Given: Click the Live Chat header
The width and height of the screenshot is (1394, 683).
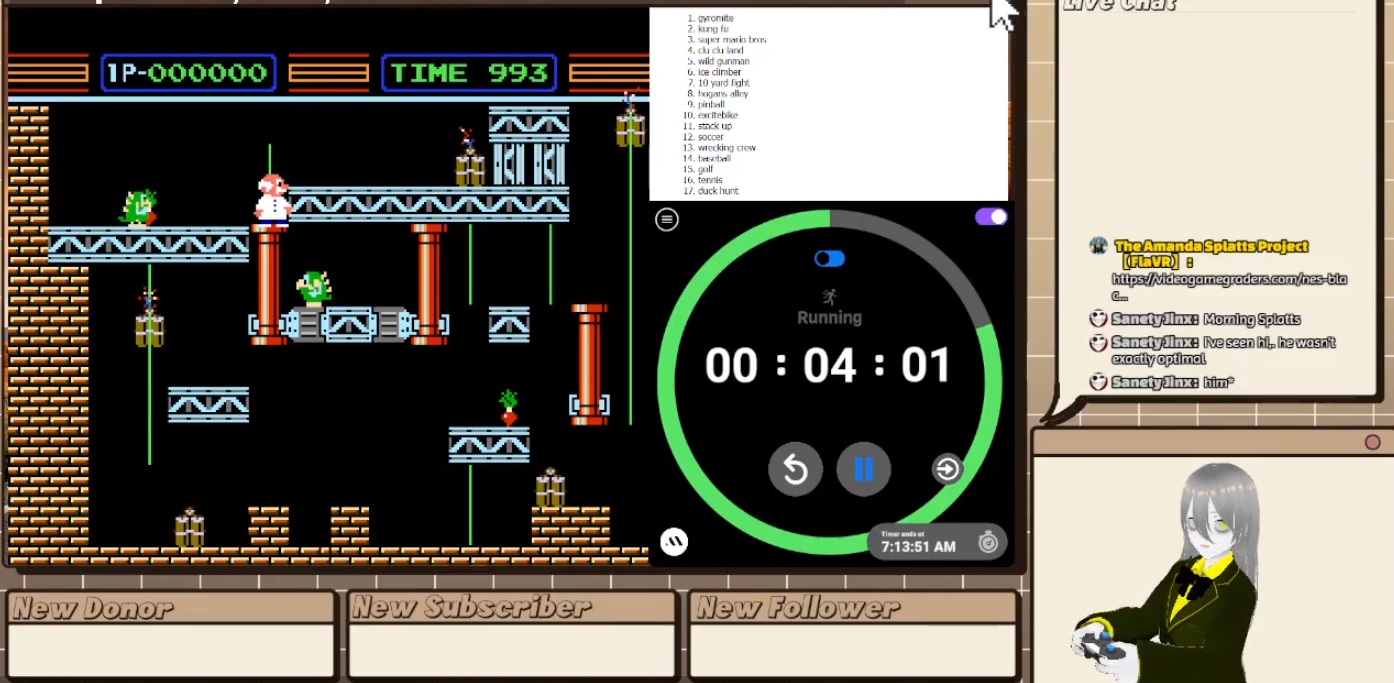Looking at the screenshot, I should pos(1119,5).
